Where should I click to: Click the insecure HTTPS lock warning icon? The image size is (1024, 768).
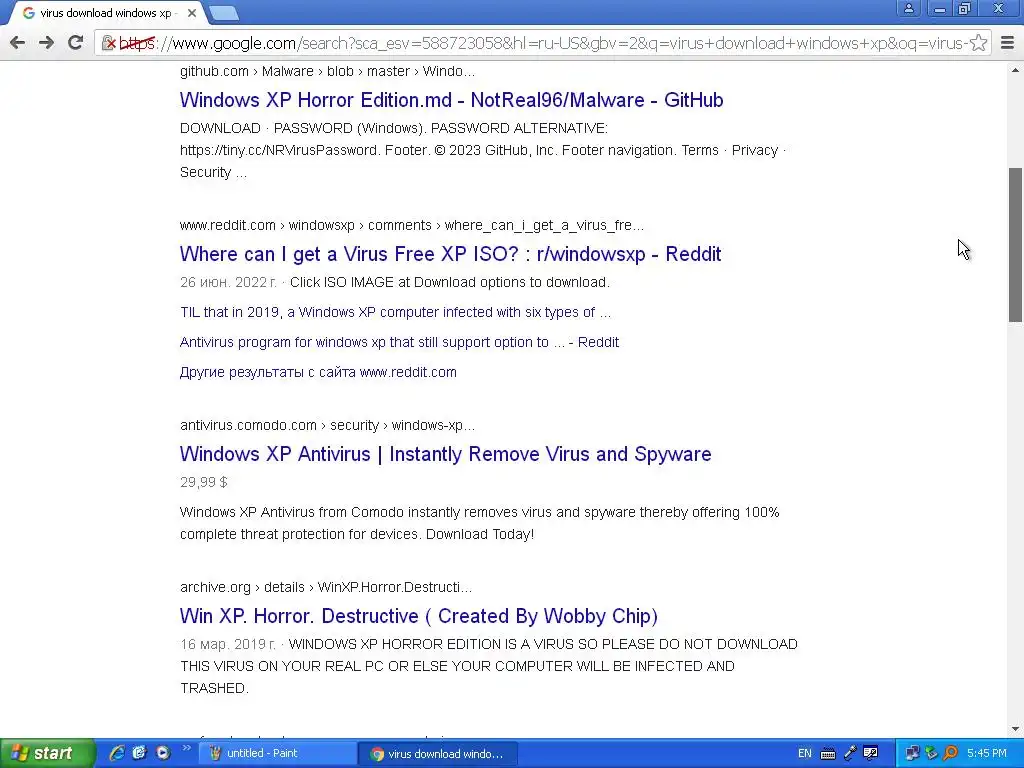(109, 43)
